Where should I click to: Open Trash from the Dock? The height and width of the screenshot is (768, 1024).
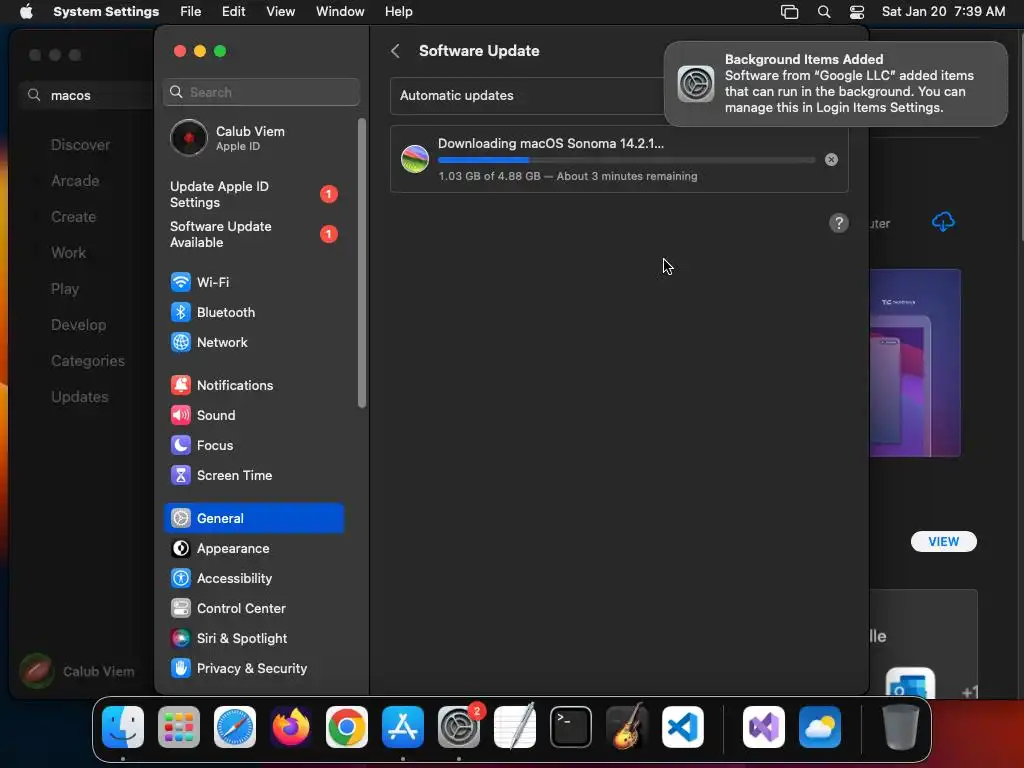pyautogui.click(x=901, y=727)
